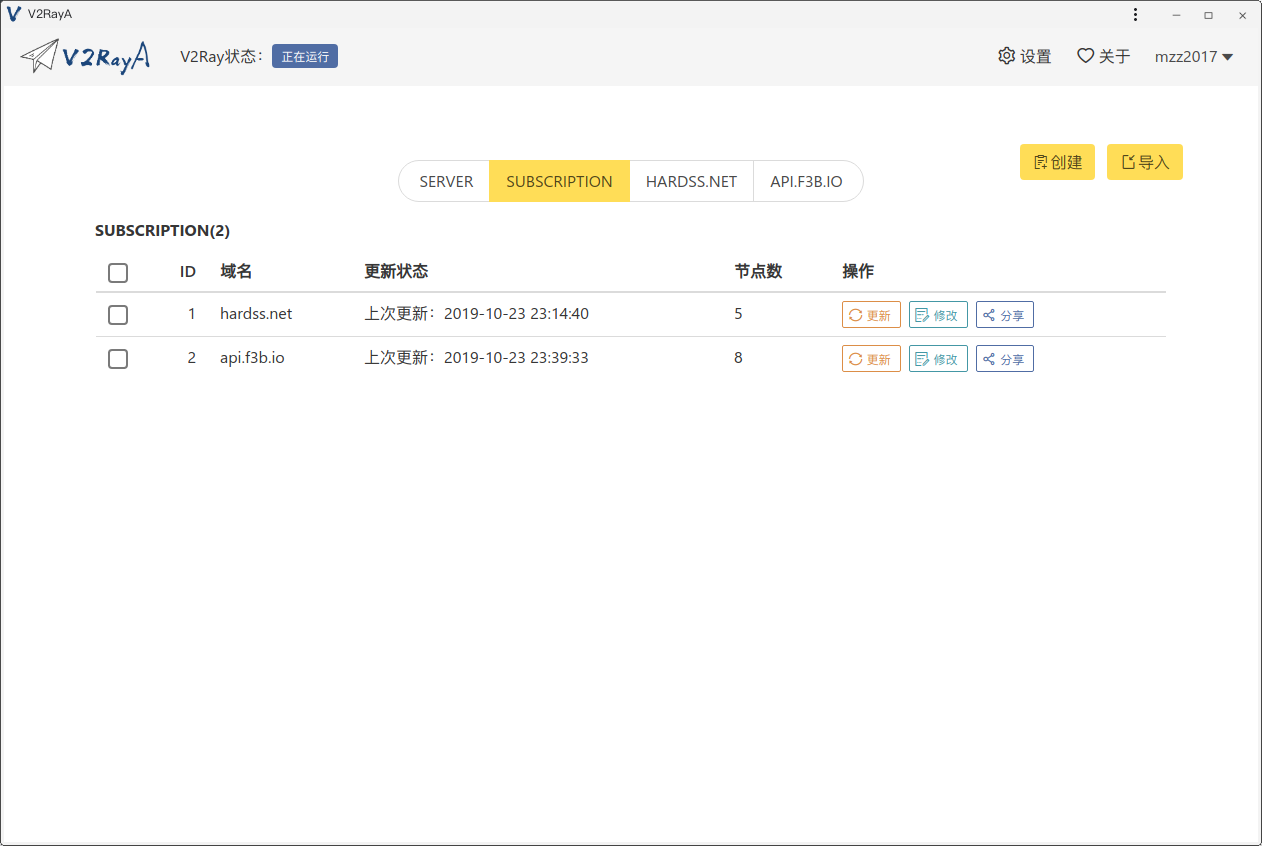Image resolution: width=1262 pixels, height=846 pixels.
Task: Click node count 8 for api.f3b.io
Action: [x=738, y=358]
